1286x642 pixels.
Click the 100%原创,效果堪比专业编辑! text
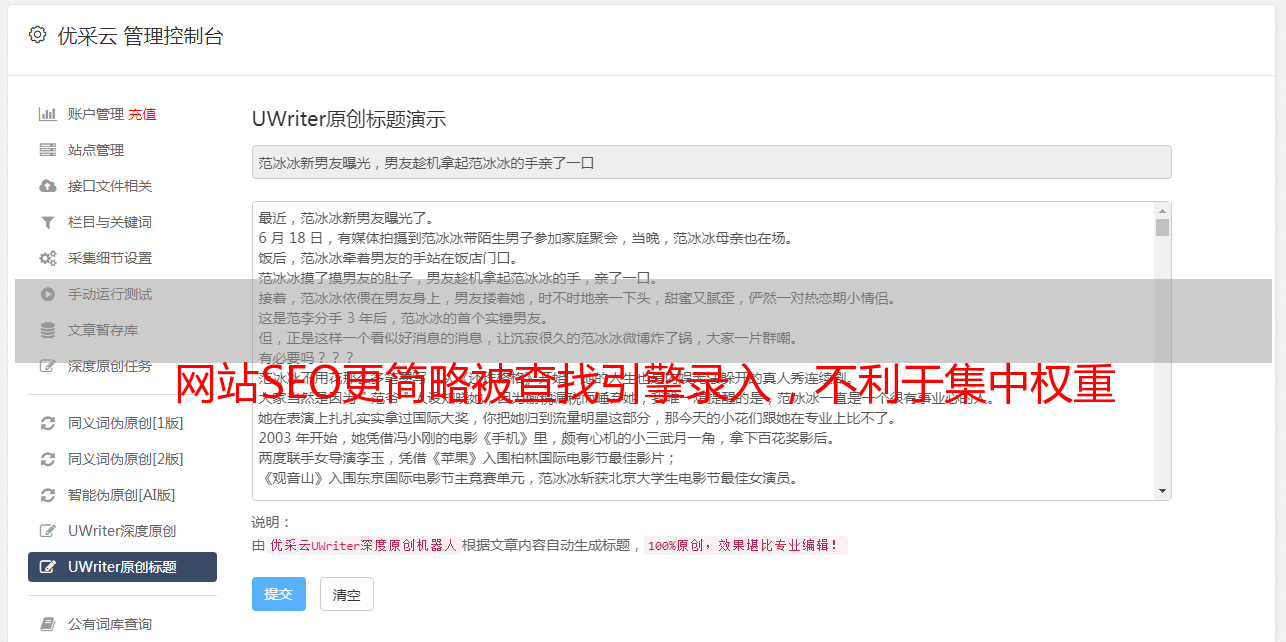[745, 545]
